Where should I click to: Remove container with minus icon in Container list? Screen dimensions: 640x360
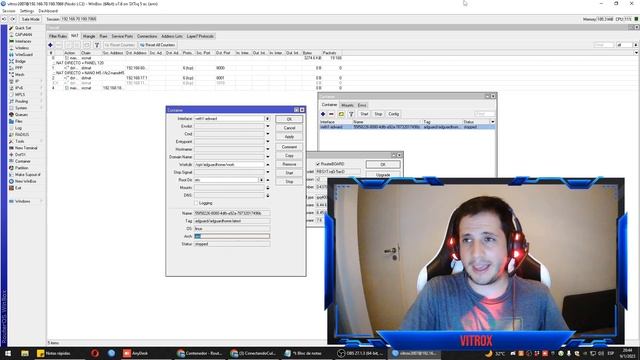(331, 114)
